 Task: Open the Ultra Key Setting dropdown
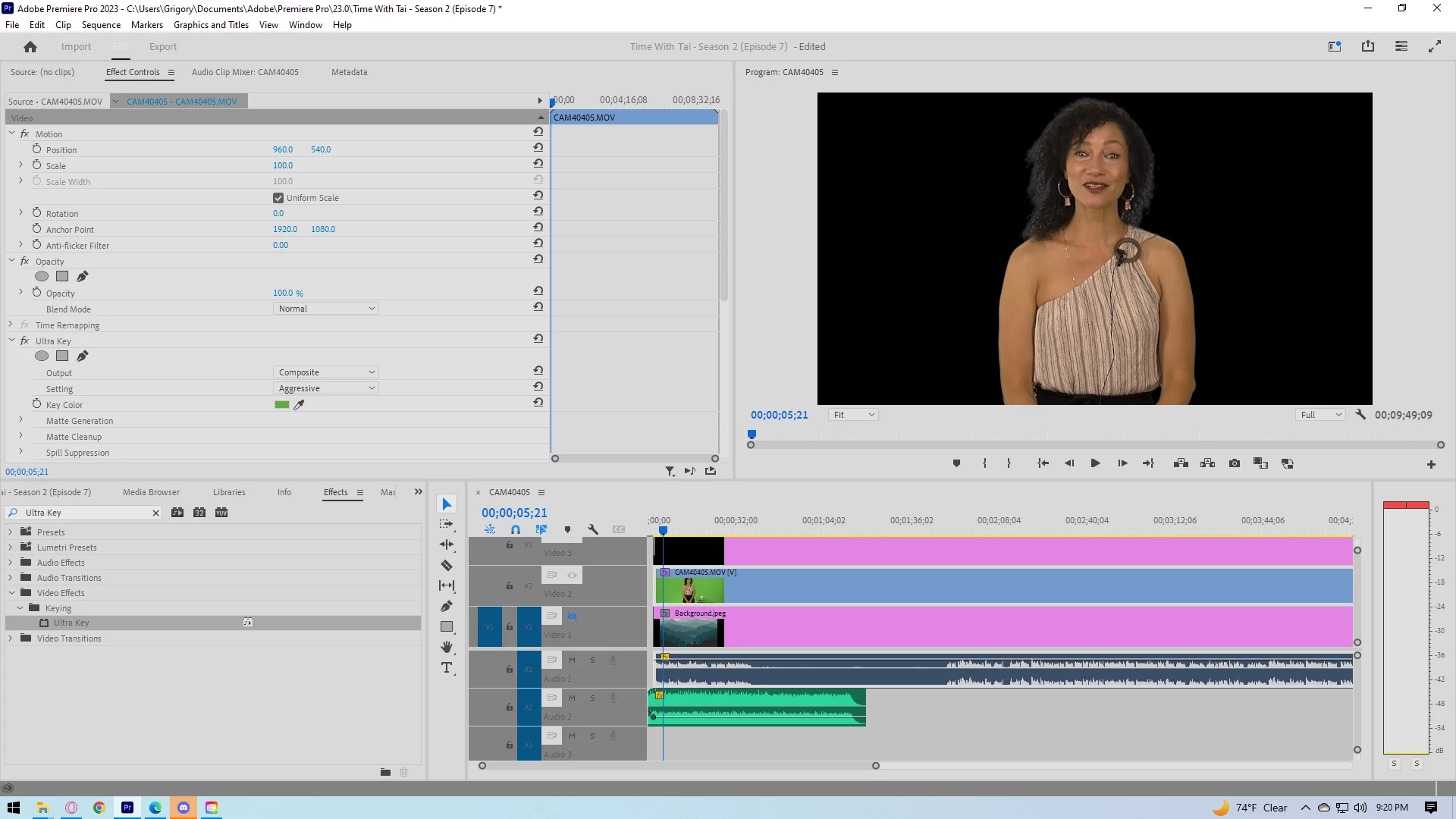(x=325, y=388)
